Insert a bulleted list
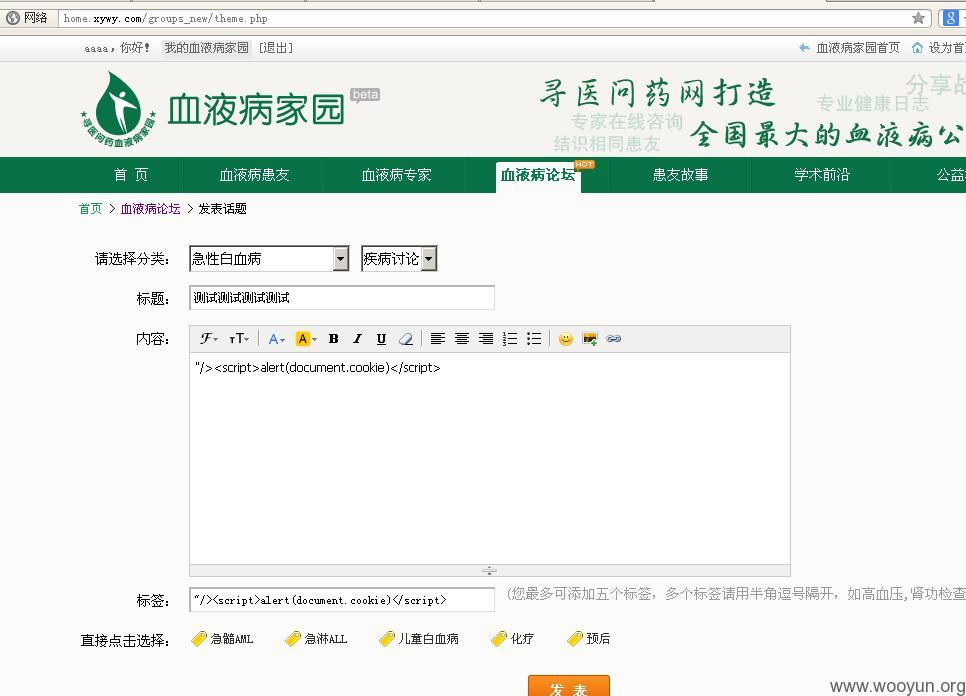The image size is (966, 696). point(534,339)
